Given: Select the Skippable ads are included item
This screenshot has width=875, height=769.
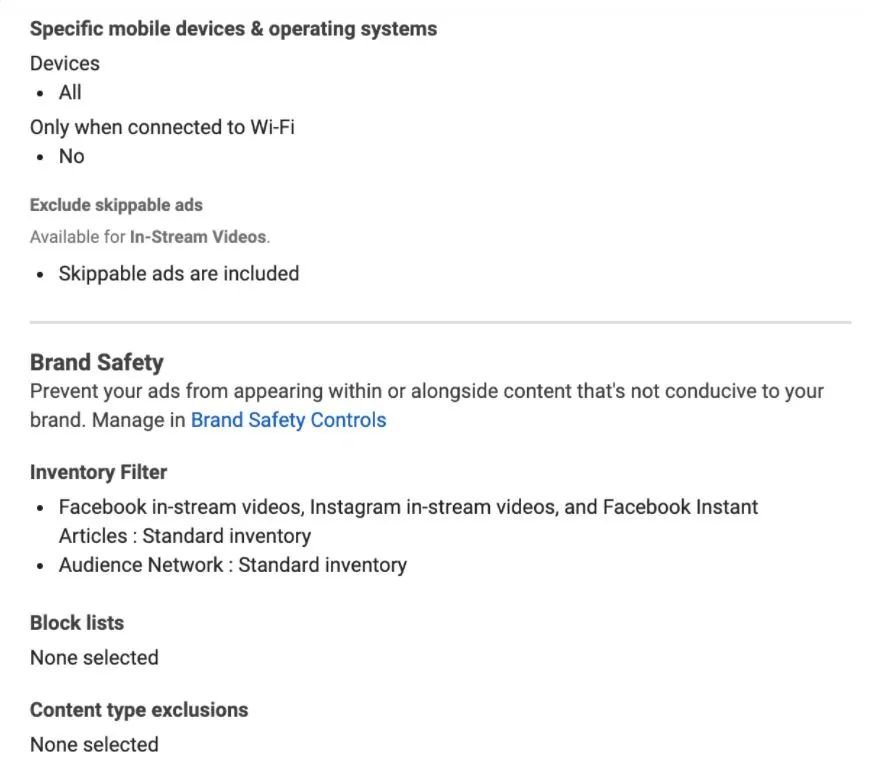Looking at the screenshot, I should pyautogui.click(x=178, y=273).
